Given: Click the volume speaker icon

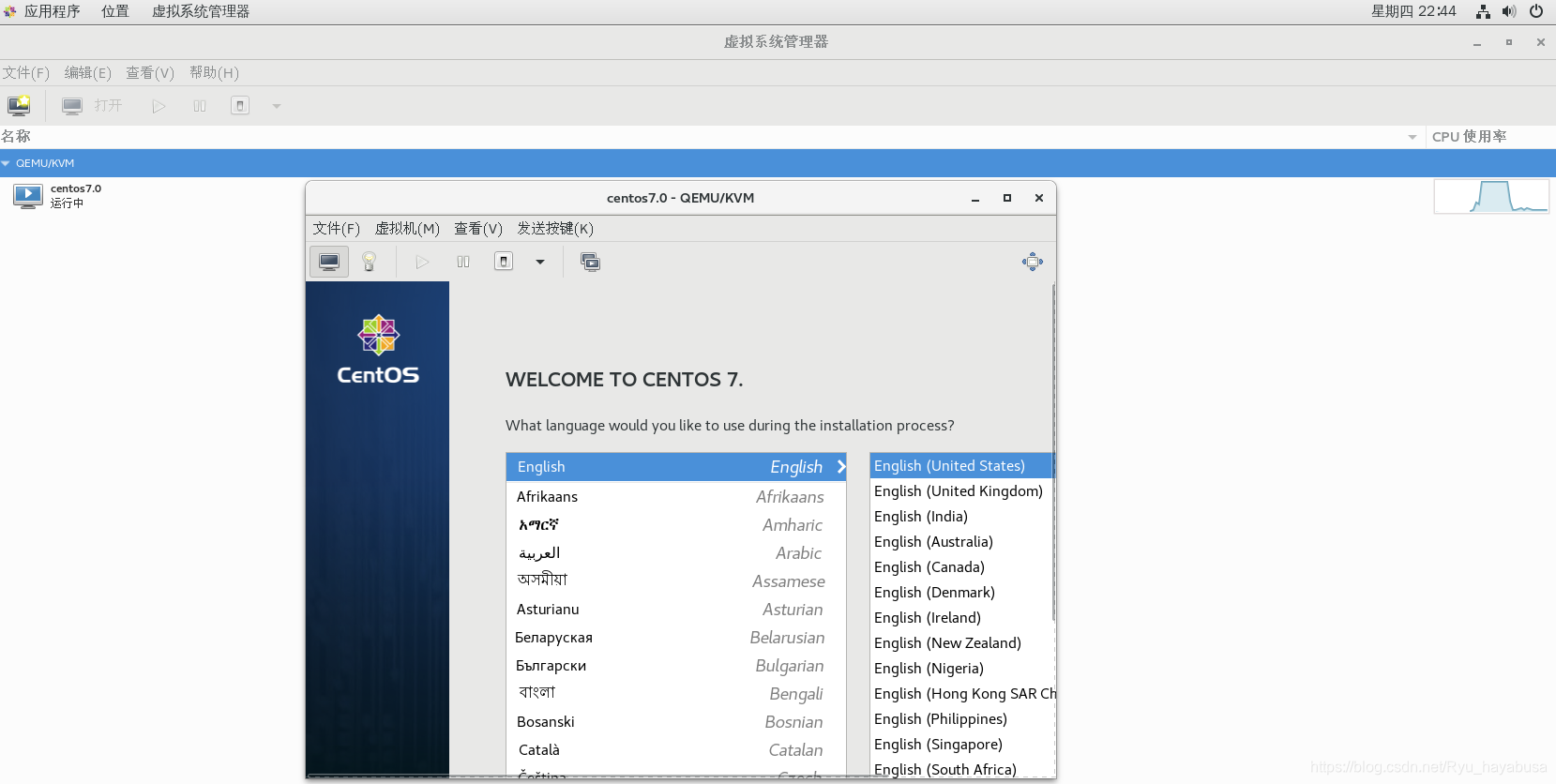Looking at the screenshot, I should (x=1509, y=11).
